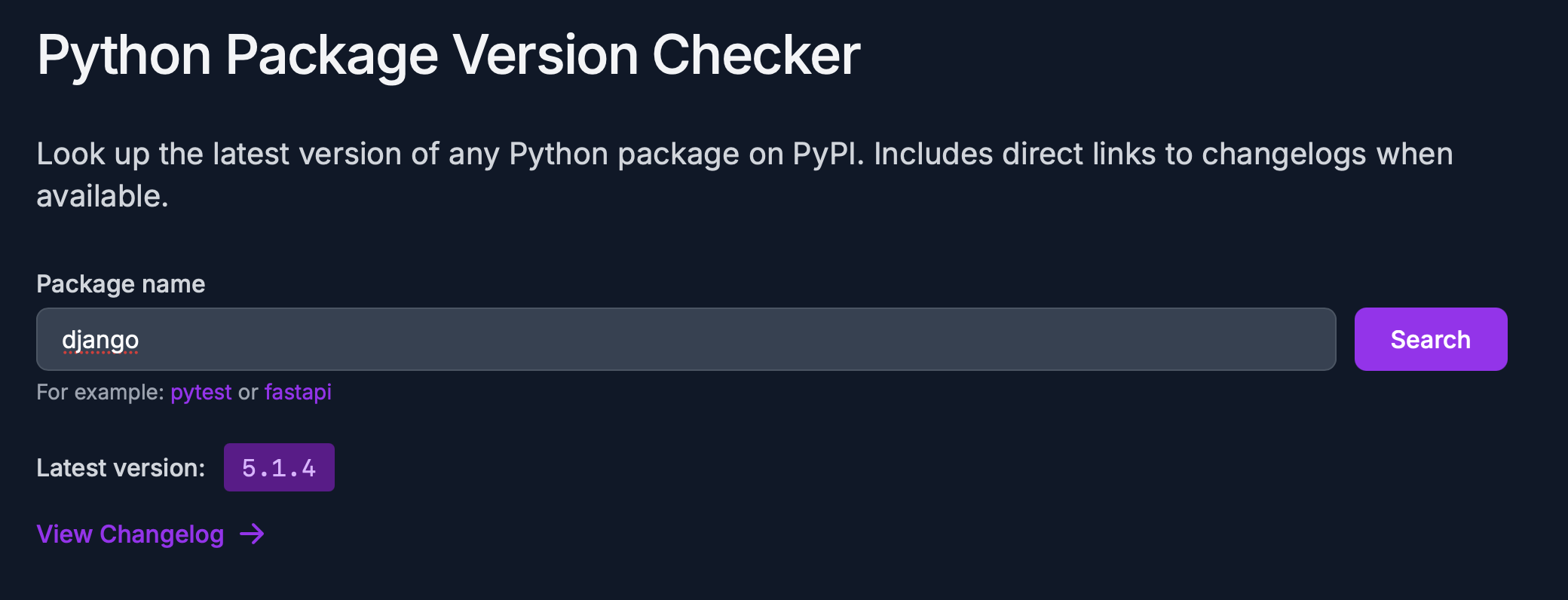
Task: Click the "Package name" field label
Action: click(x=121, y=284)
